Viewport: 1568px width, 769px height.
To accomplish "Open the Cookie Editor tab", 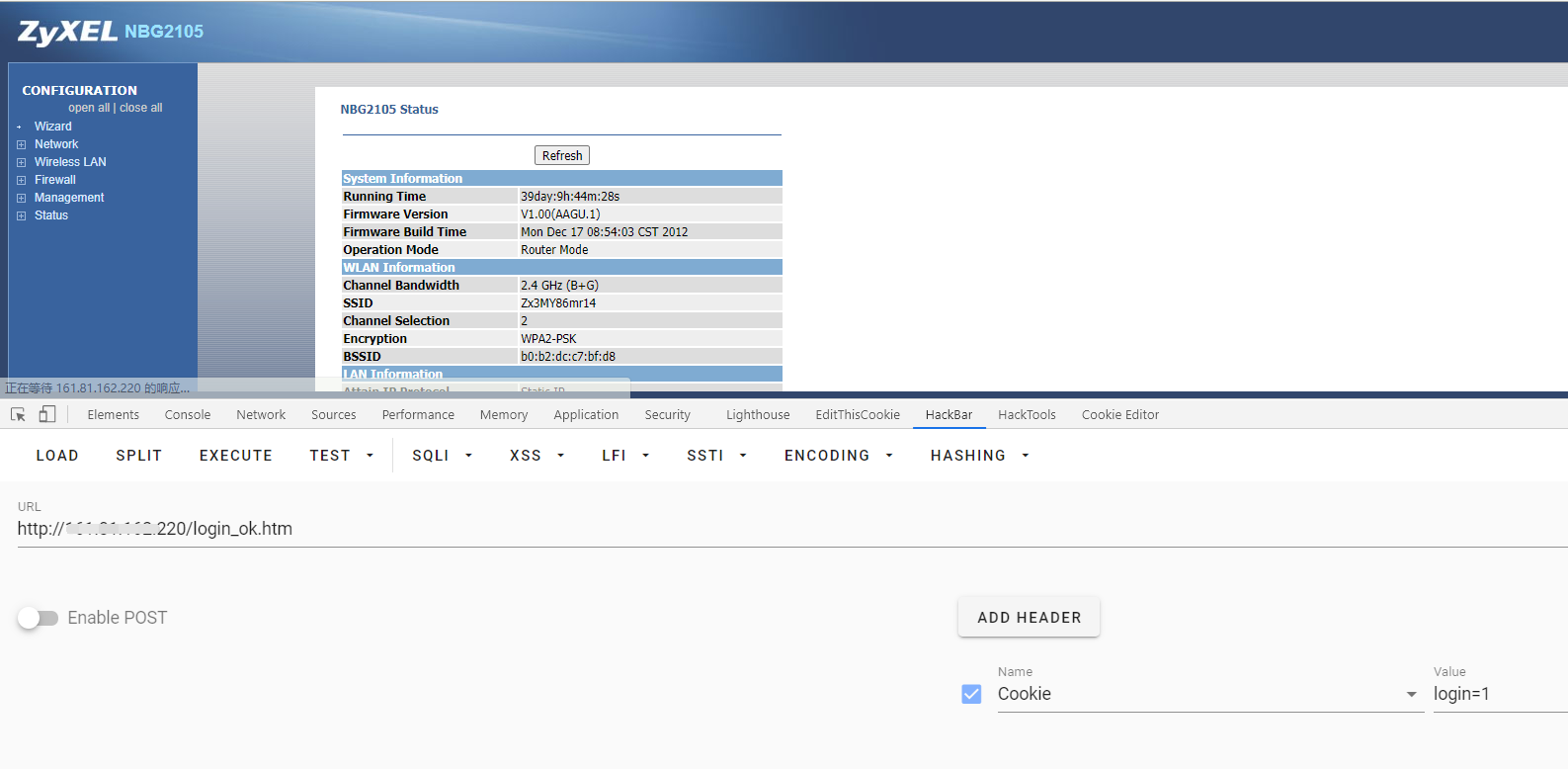I will [1119, 415].
